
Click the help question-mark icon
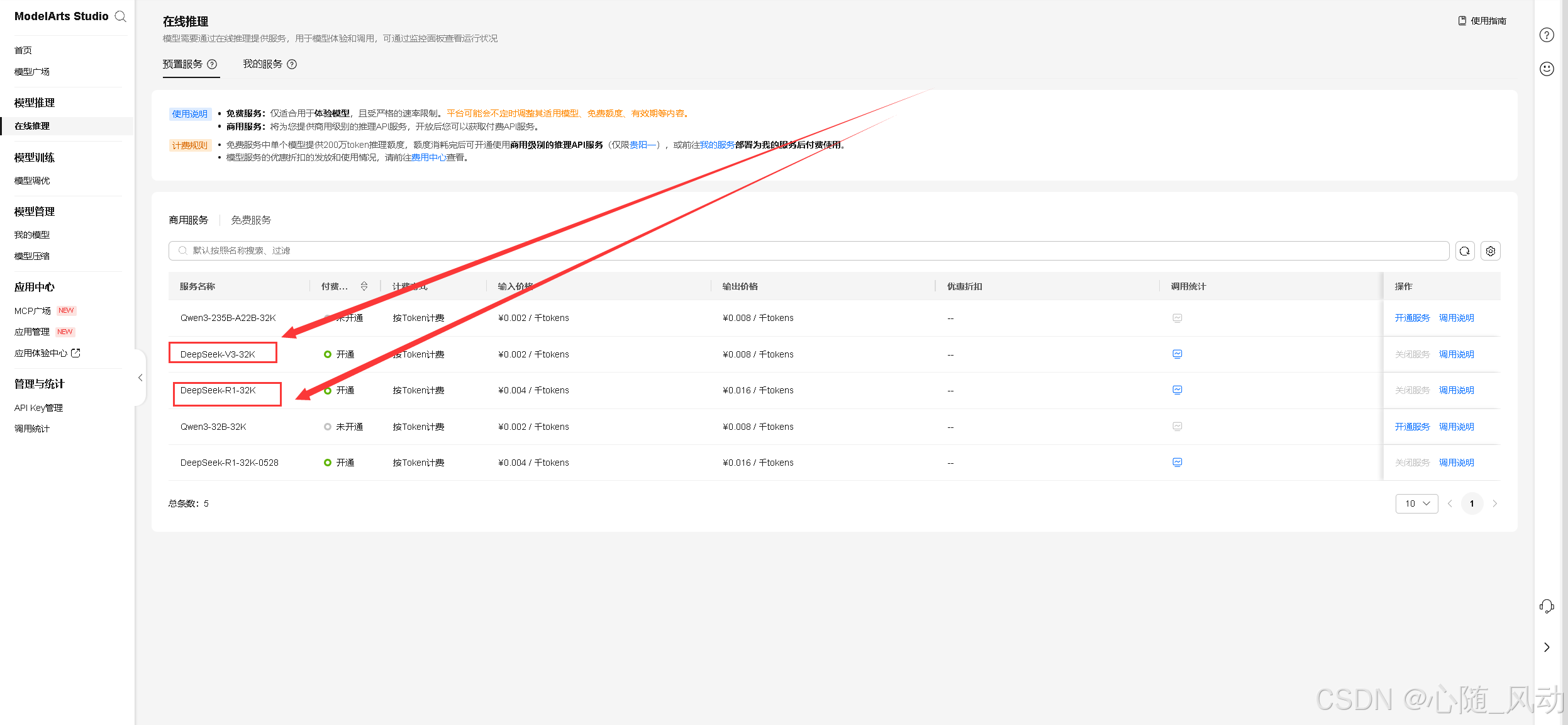tap(1547, 35)
